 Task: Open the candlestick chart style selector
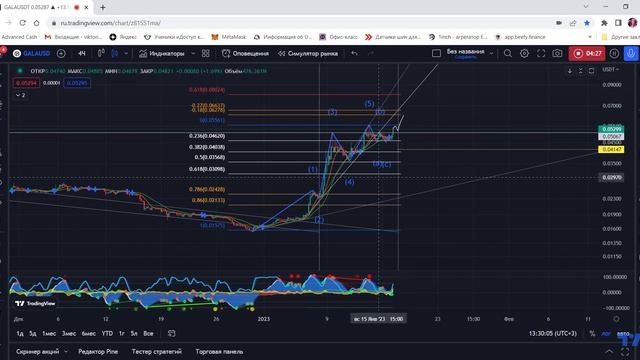click(x=101, y=53)
